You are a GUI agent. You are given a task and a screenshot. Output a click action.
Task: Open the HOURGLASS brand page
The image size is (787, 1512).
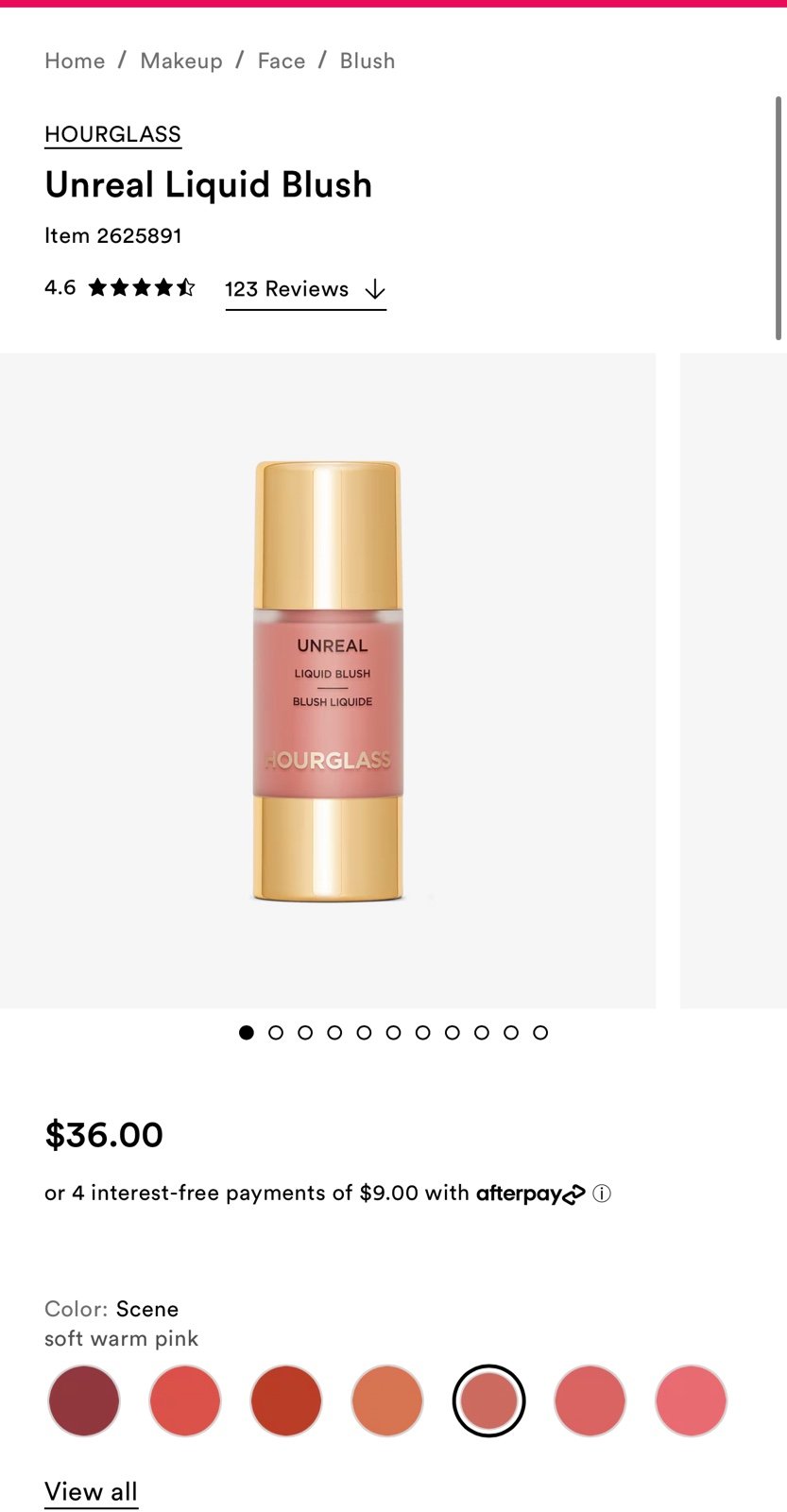coord(112,134)
